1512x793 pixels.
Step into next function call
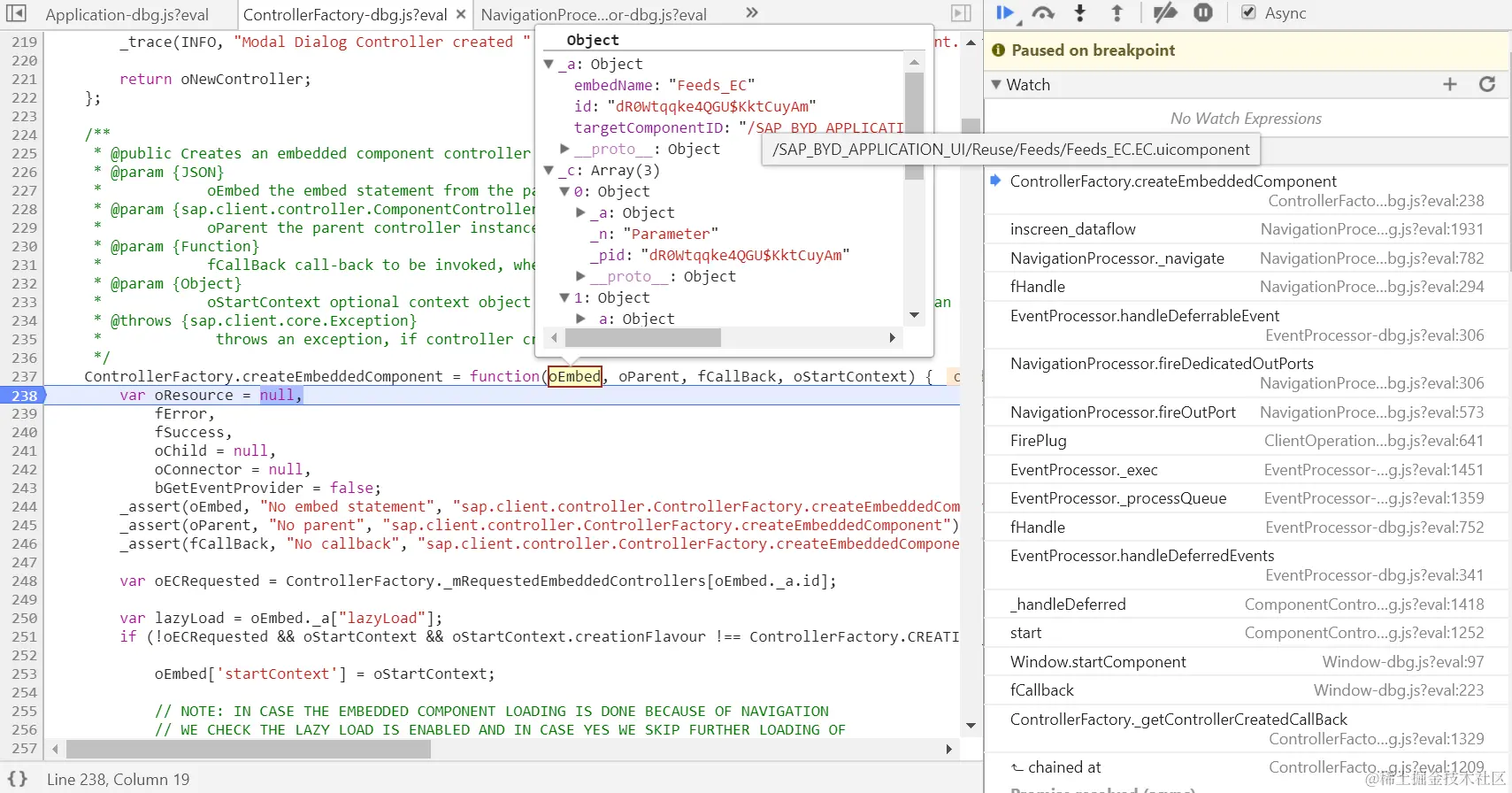1080,13
